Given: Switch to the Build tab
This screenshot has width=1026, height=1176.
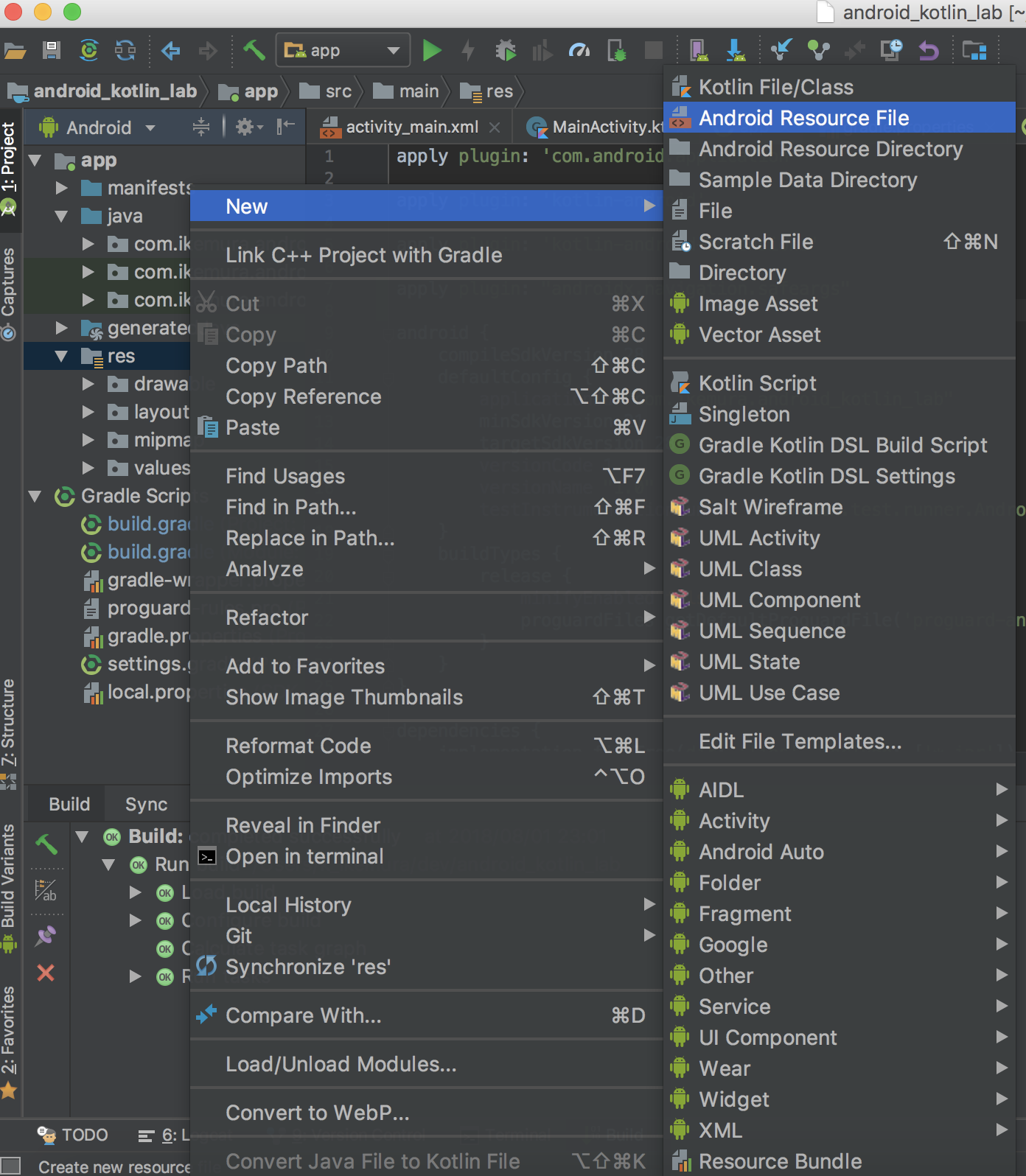Looking at the screenshot, I should pyautogui.click(x=69, y=804).
